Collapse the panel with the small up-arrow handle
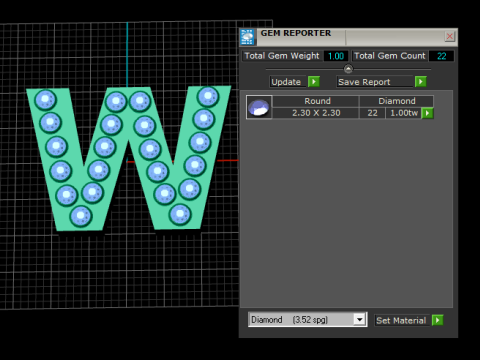This screenshot has width=480, height=360. pyautogui.click(x=348, y=69)
